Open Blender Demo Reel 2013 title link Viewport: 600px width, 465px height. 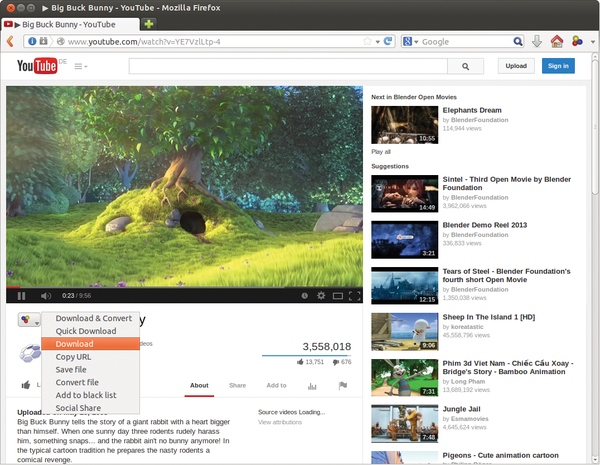[x=485, y=225]
